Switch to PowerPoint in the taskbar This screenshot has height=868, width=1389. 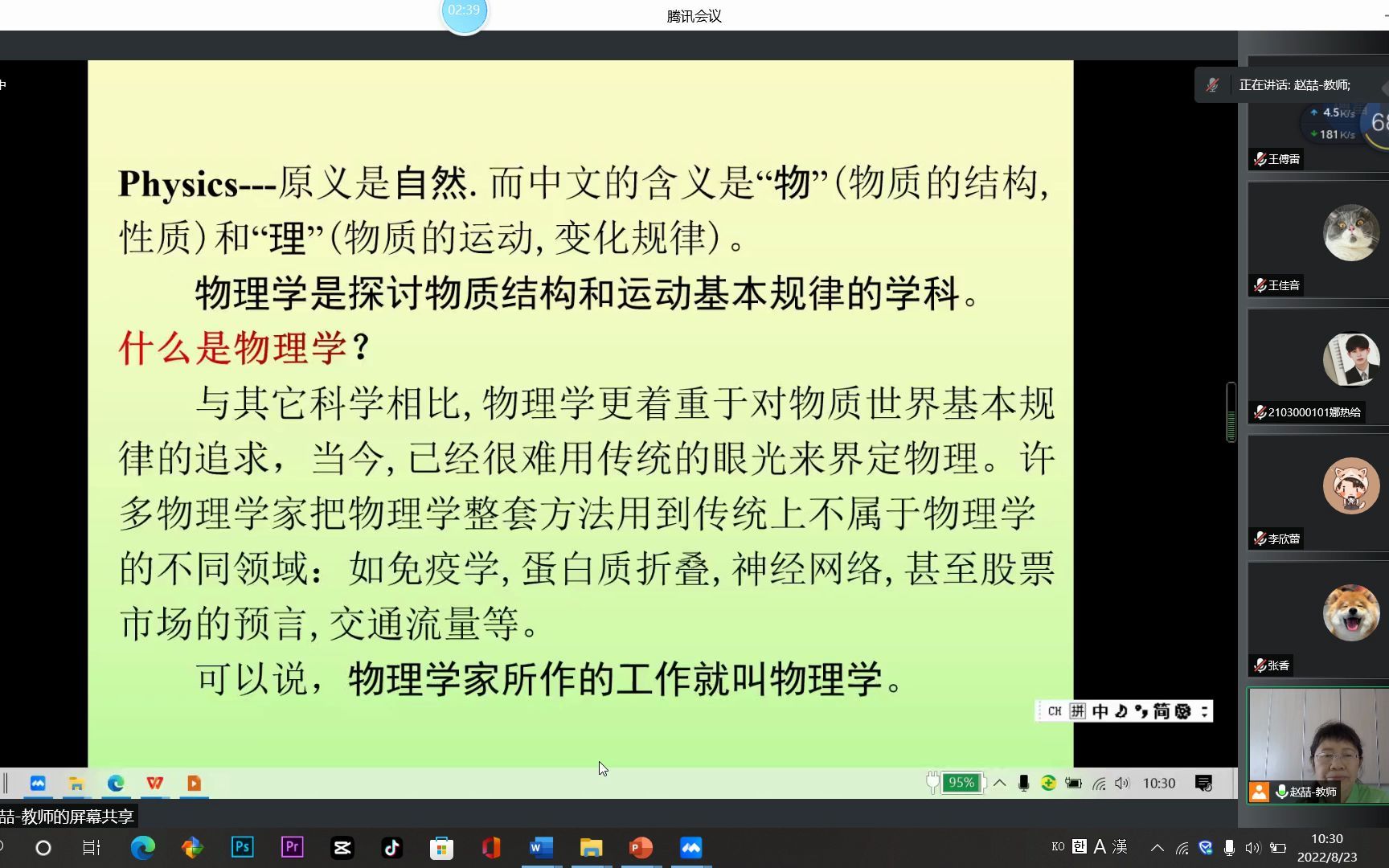(641, 847)
